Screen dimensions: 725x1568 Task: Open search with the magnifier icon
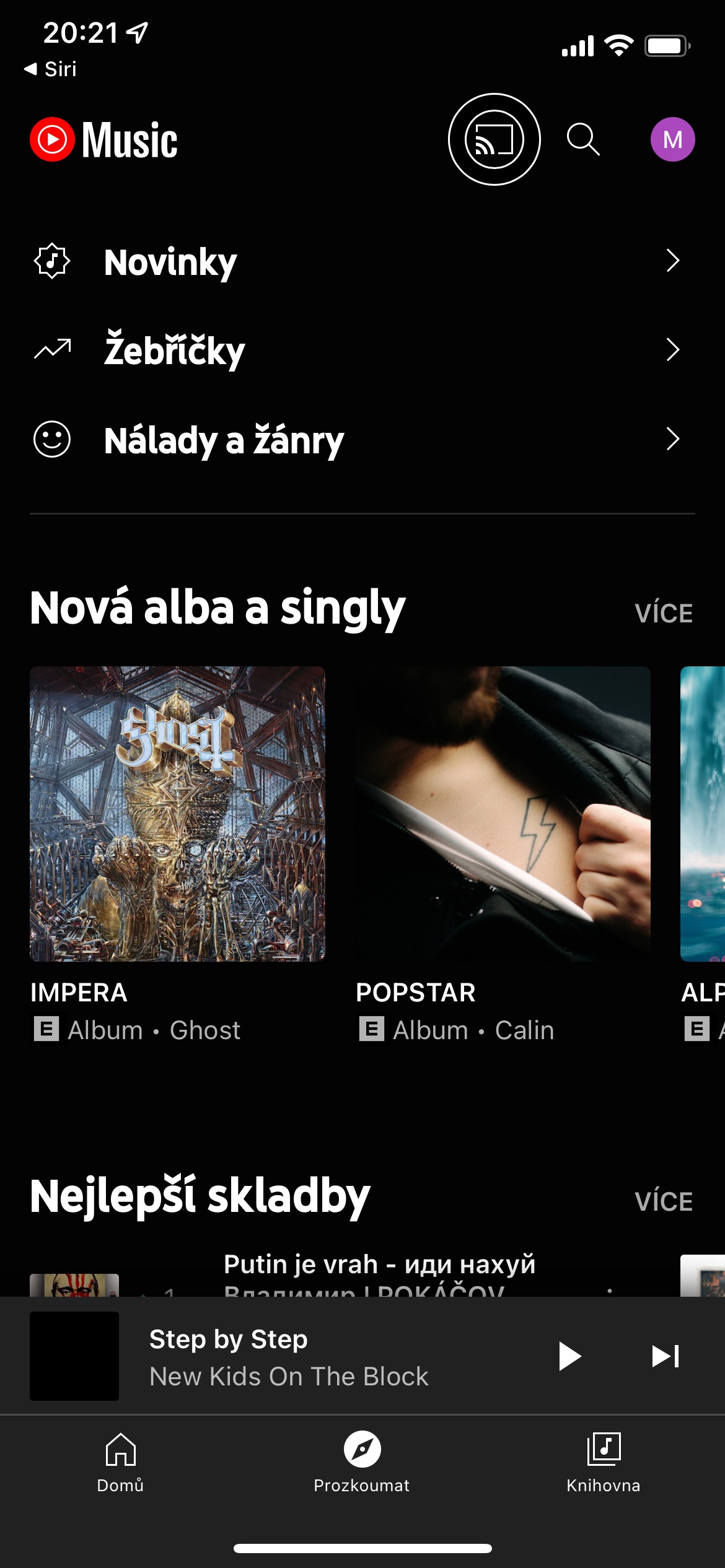(x=583, y=139)
